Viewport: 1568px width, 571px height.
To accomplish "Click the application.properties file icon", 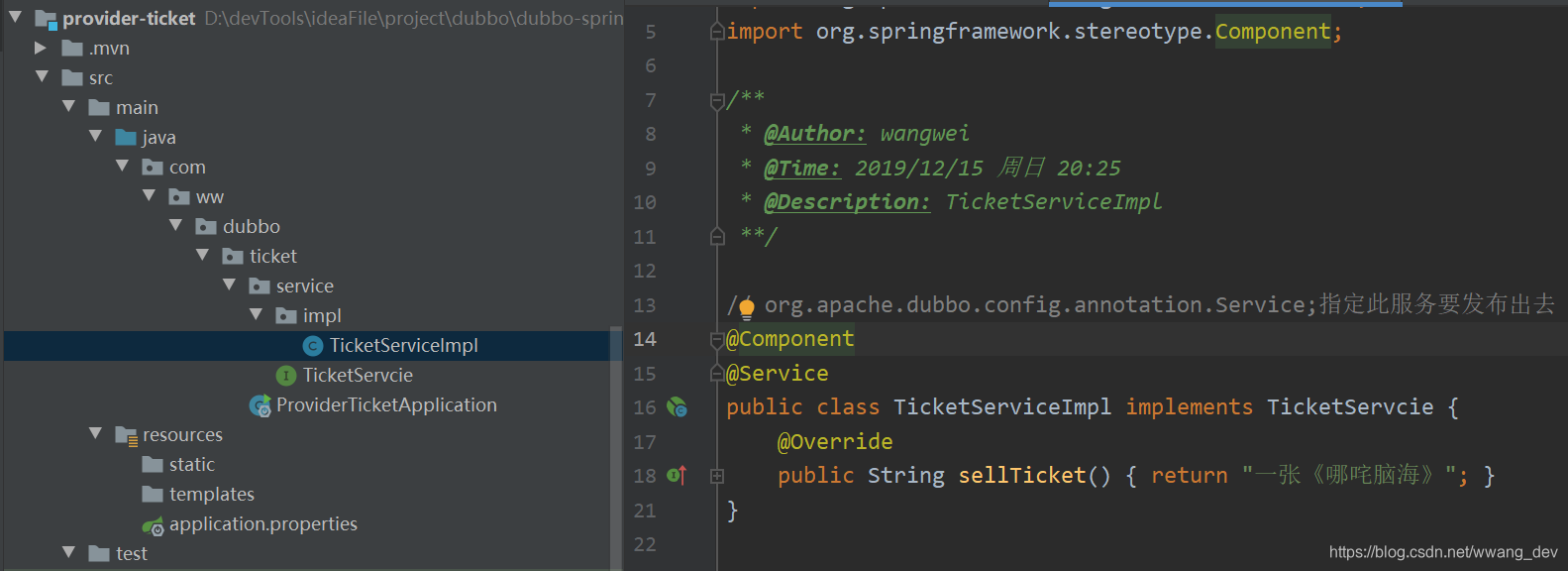I will click(153, 525).
